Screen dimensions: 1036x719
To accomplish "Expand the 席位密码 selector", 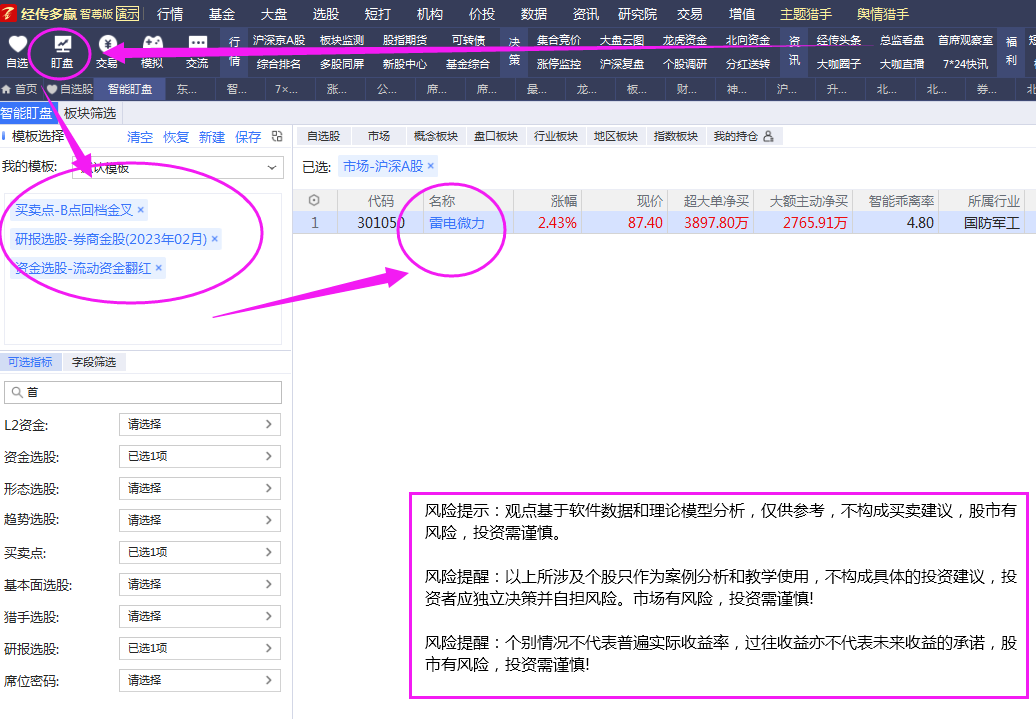I will pos(200,681).
